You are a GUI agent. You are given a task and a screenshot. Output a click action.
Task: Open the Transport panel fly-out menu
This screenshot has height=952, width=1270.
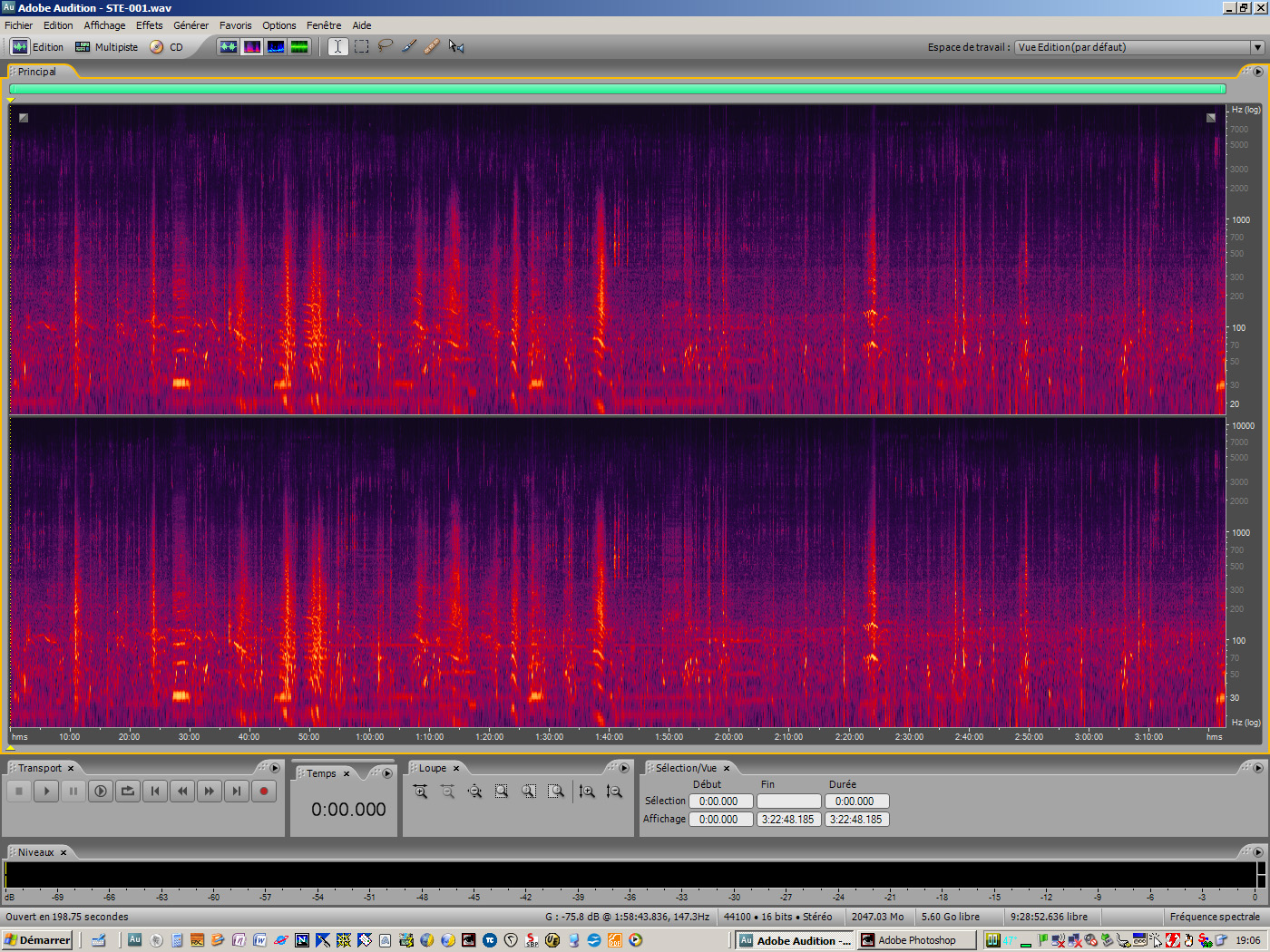click(275, 767)
